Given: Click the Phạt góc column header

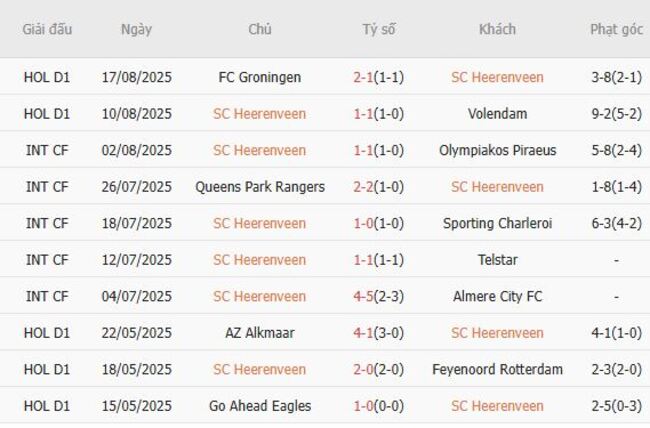Looking at the screenshot, I should point(616,29).
